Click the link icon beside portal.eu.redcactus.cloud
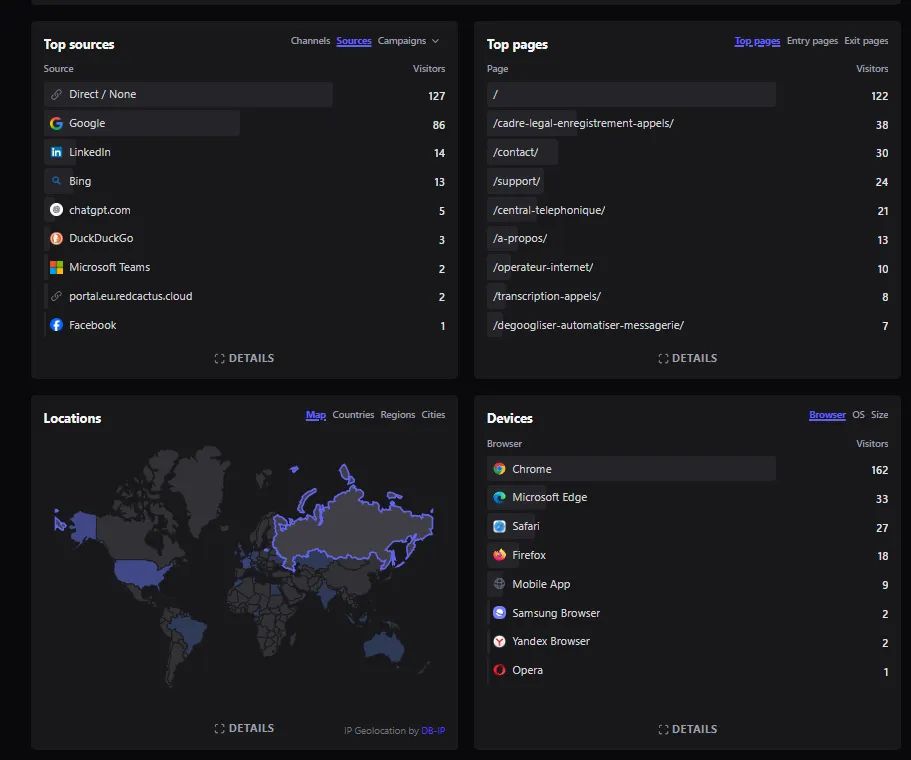The width and height of the screenshot is (911, 760). 56,296
